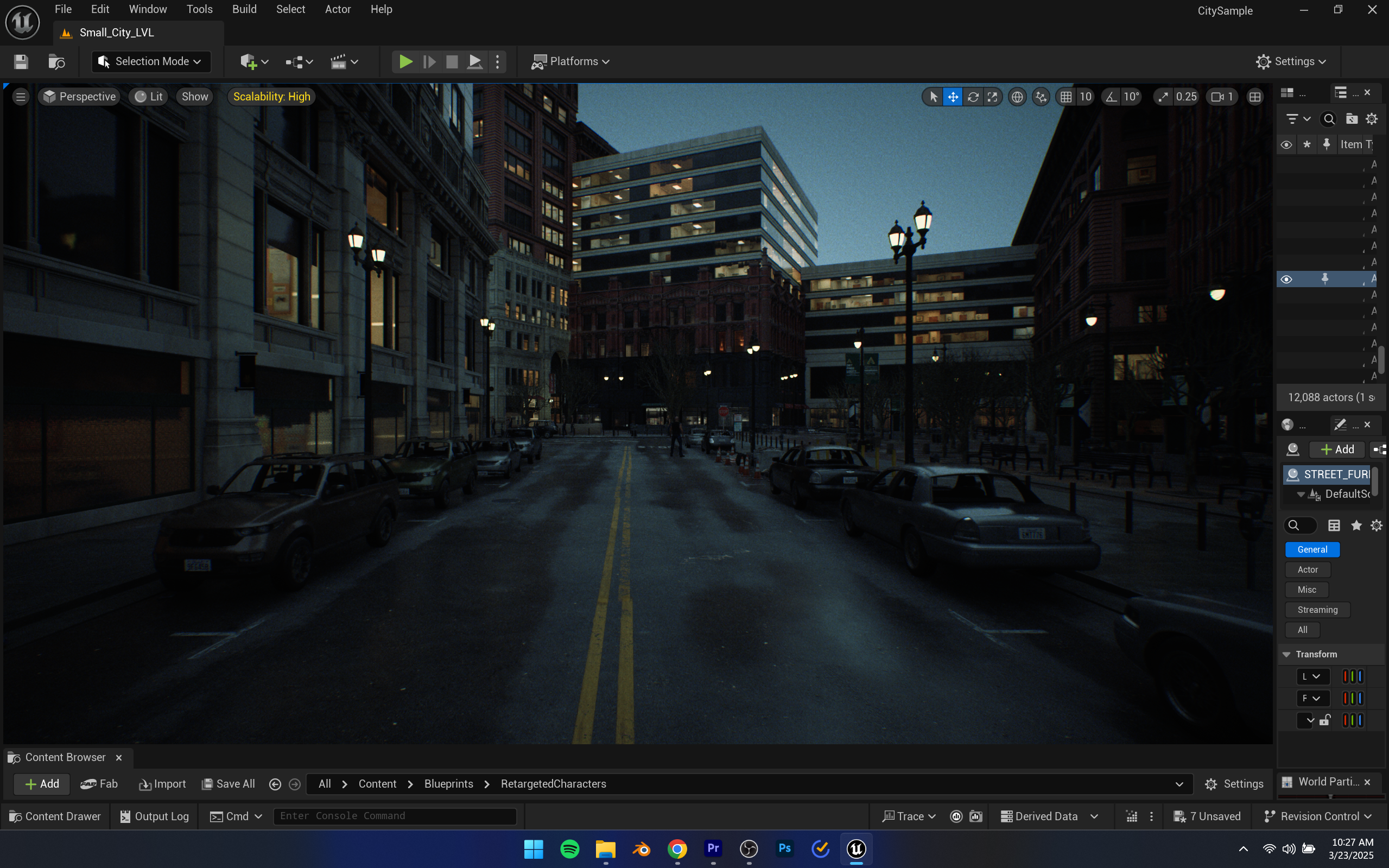This screenshot has width=1389, height=868.
Task: Open the Selection Mode dropdown
Action: [151, 61]
